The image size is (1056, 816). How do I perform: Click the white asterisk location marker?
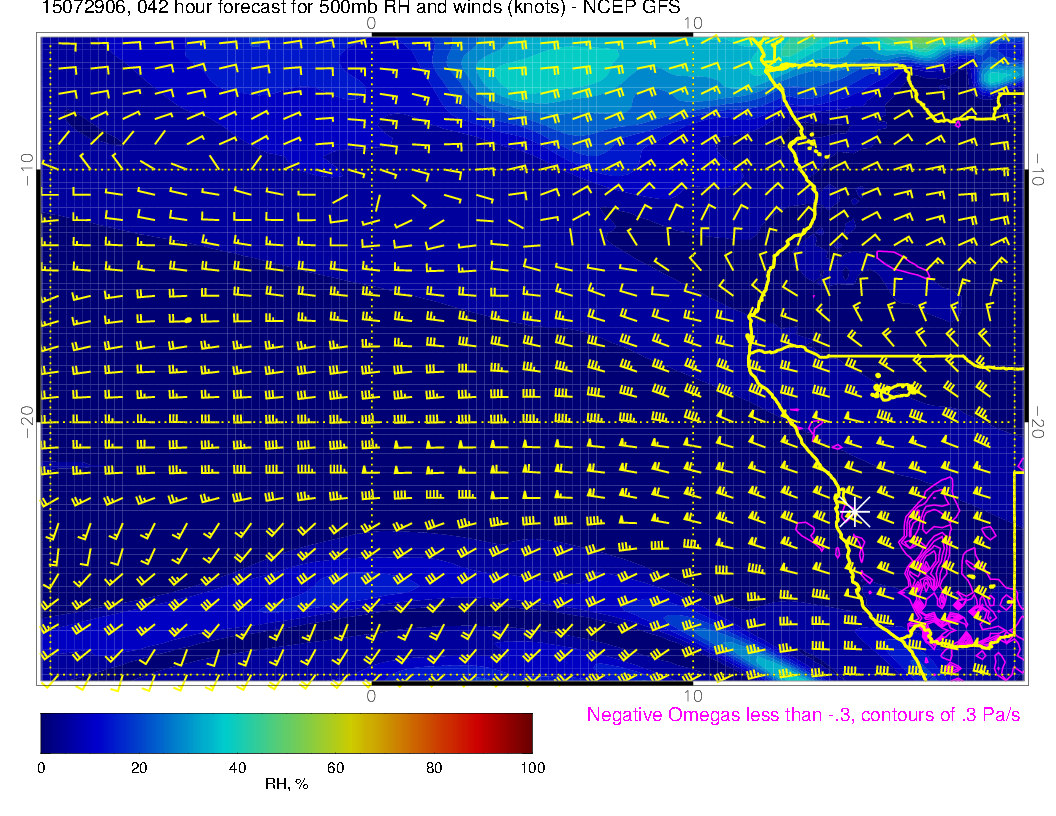coord(854,511)
